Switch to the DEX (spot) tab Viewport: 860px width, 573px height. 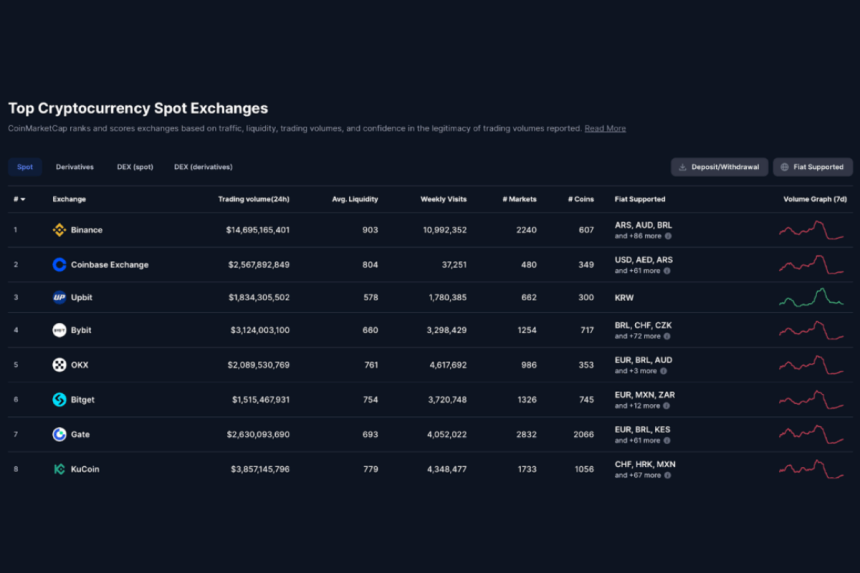[x=135, y=167]
